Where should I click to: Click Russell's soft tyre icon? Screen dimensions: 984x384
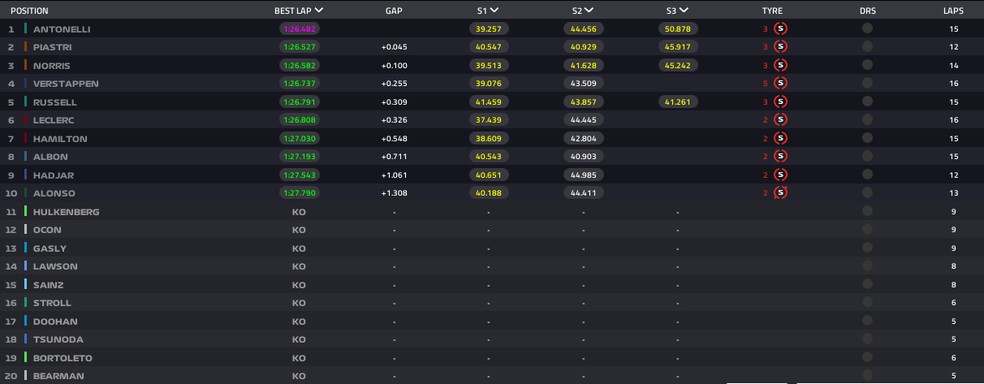pos(780,101)
